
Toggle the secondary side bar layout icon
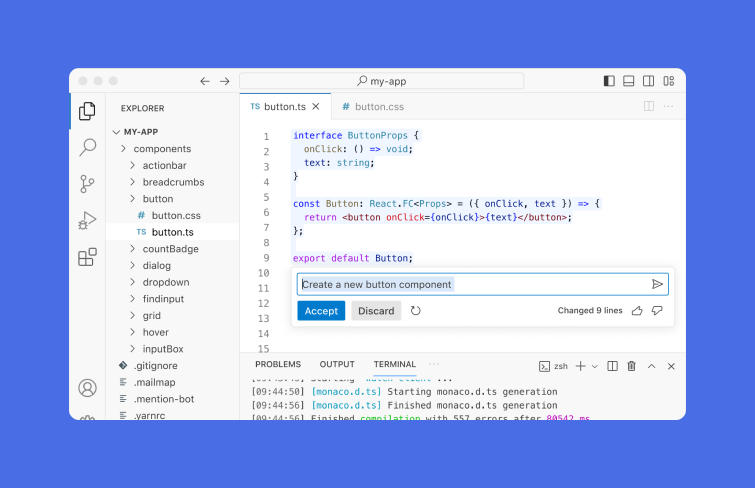tap(649, 81)
